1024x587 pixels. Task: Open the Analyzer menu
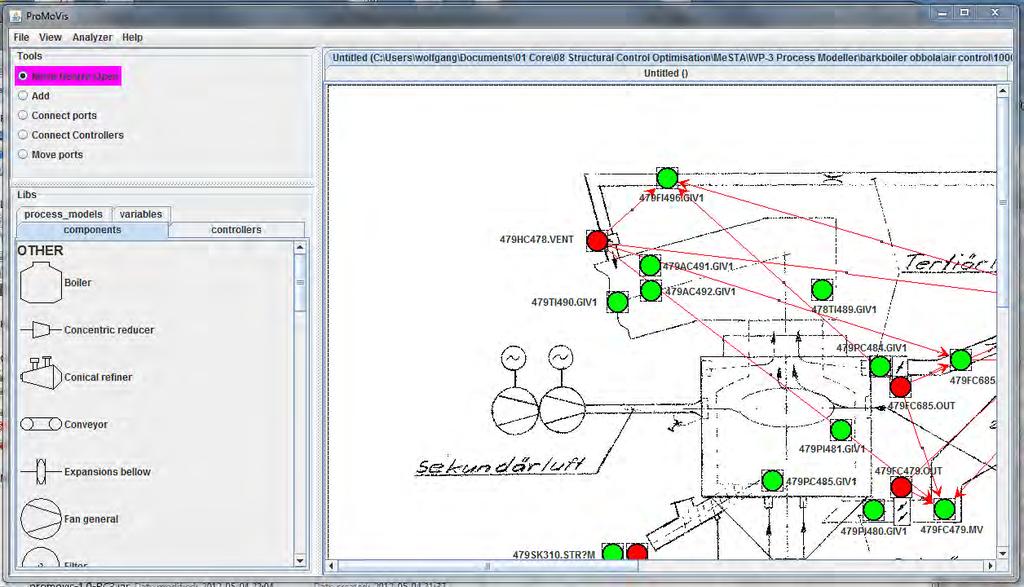[92, 37]
